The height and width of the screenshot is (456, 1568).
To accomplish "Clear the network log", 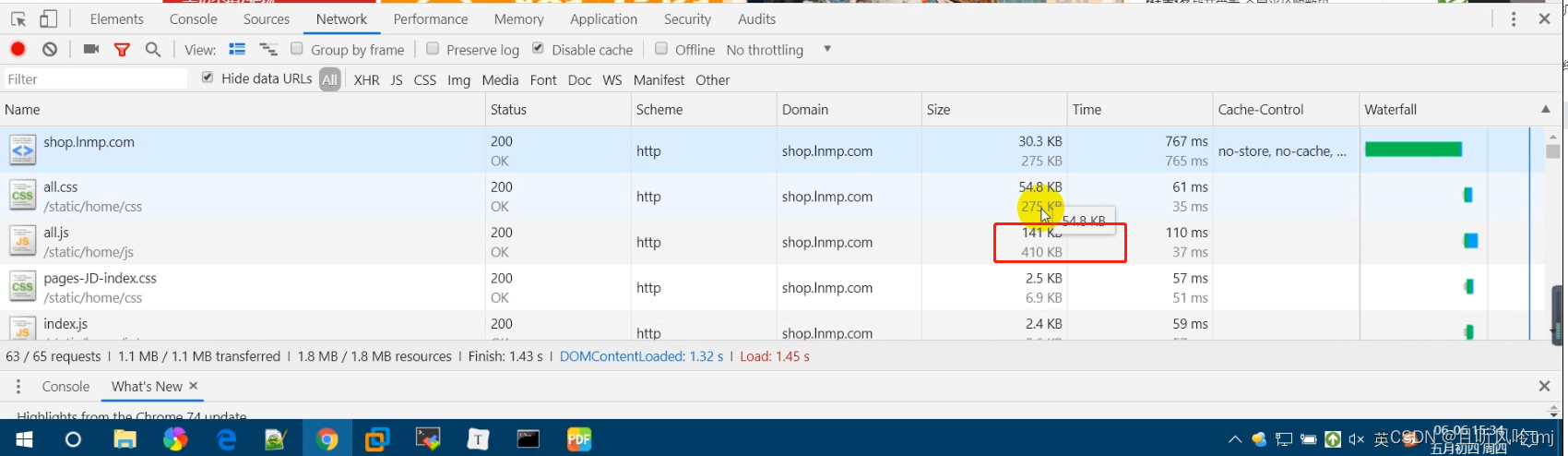I will tap(50, 49).
